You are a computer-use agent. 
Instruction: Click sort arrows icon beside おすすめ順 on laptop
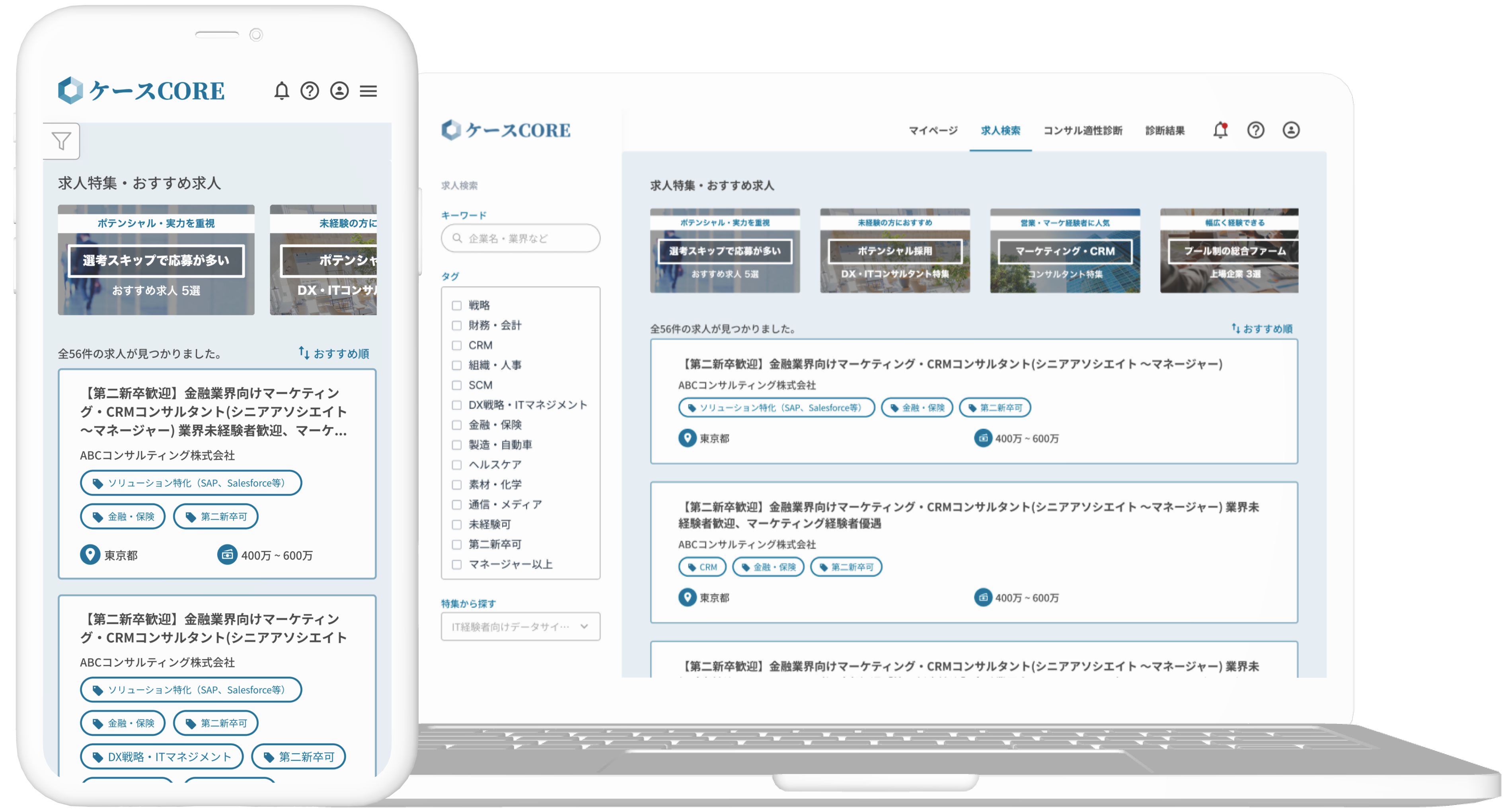pyautogui.click(x=1235, y=329)
